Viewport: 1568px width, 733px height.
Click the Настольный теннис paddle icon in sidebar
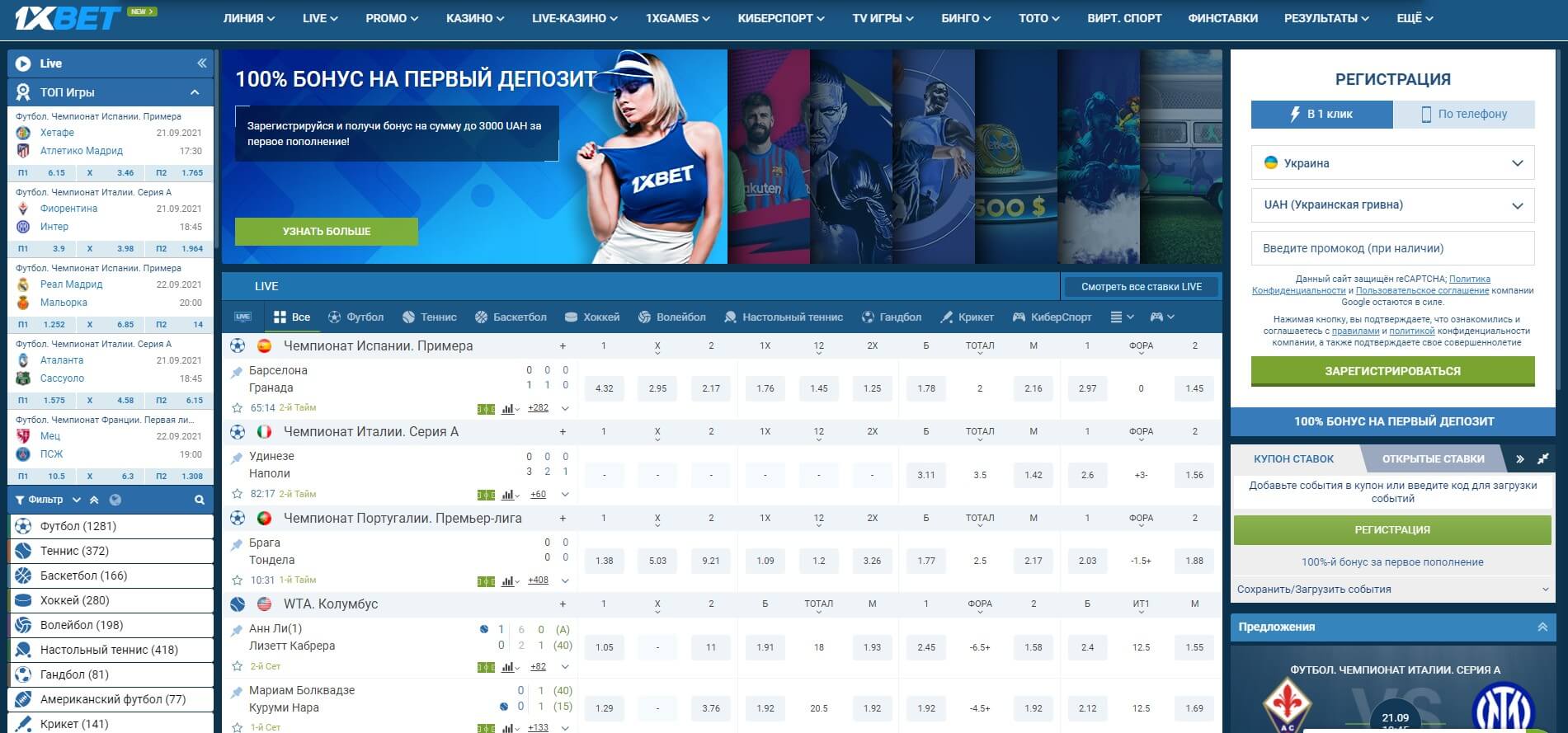click(x=23, y=650)
